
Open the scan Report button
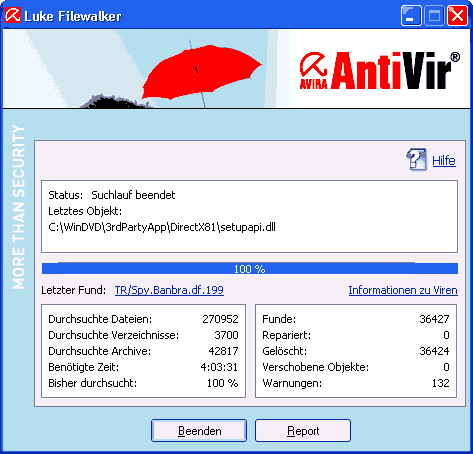(303, 430)
